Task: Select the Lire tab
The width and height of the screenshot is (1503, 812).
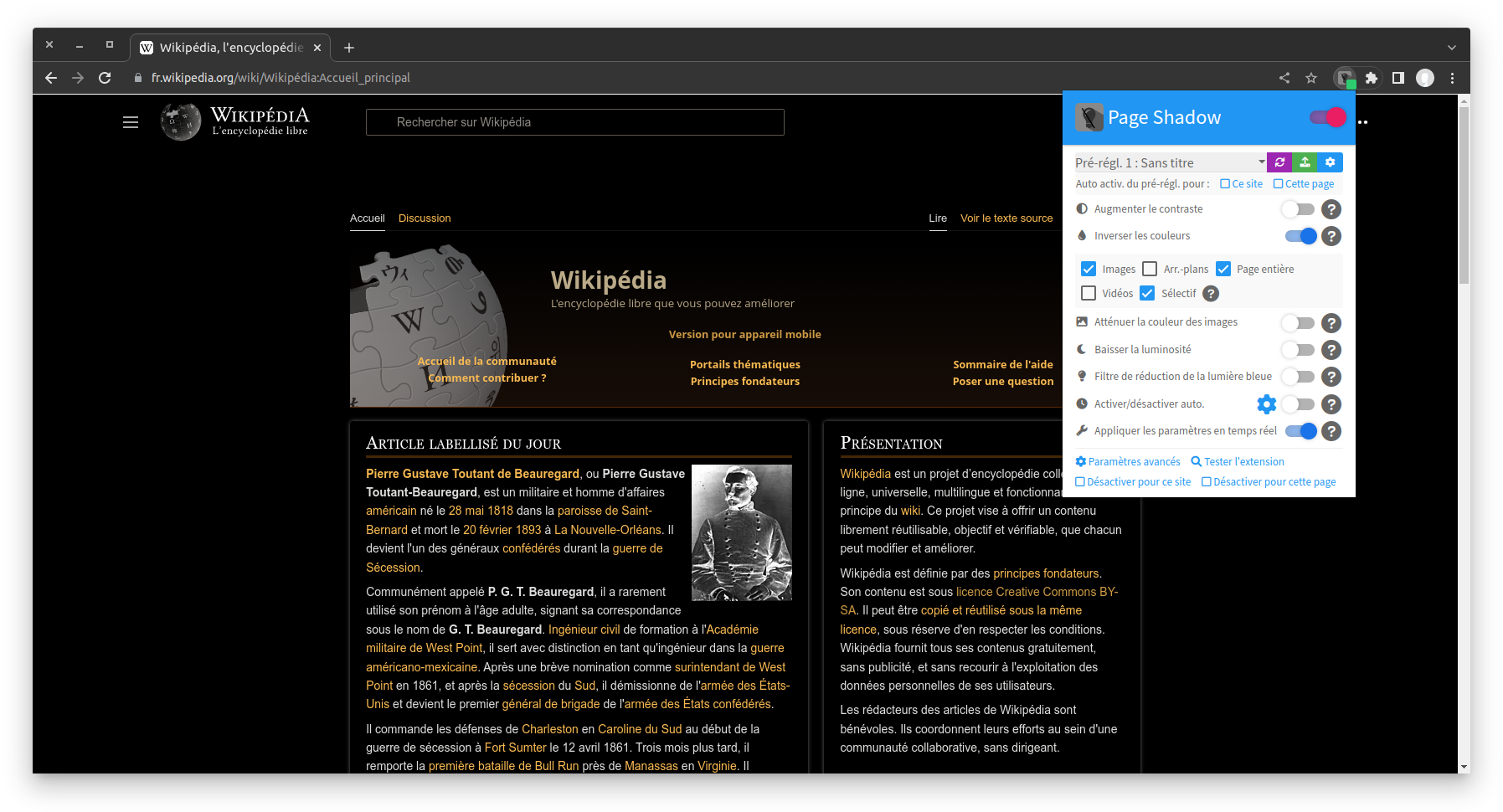Action: (x=938, y=218)
